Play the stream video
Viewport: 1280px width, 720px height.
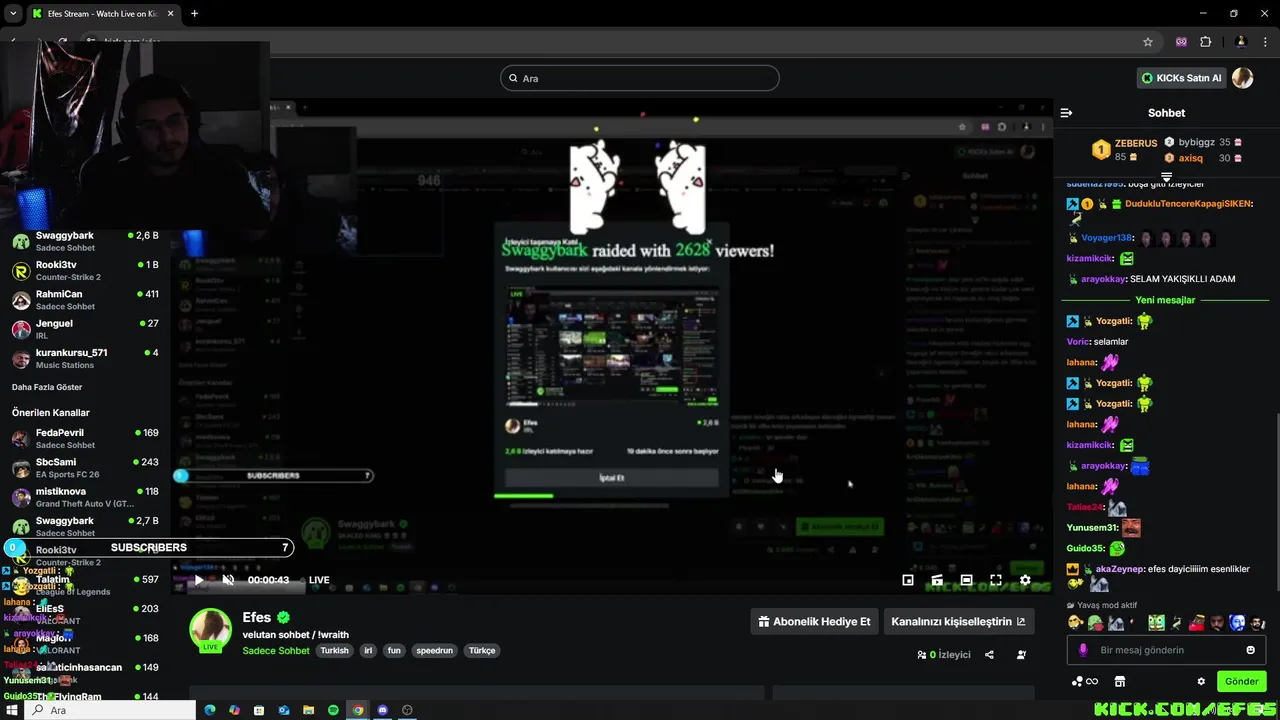pyautogui.click(x=199, y=580)
